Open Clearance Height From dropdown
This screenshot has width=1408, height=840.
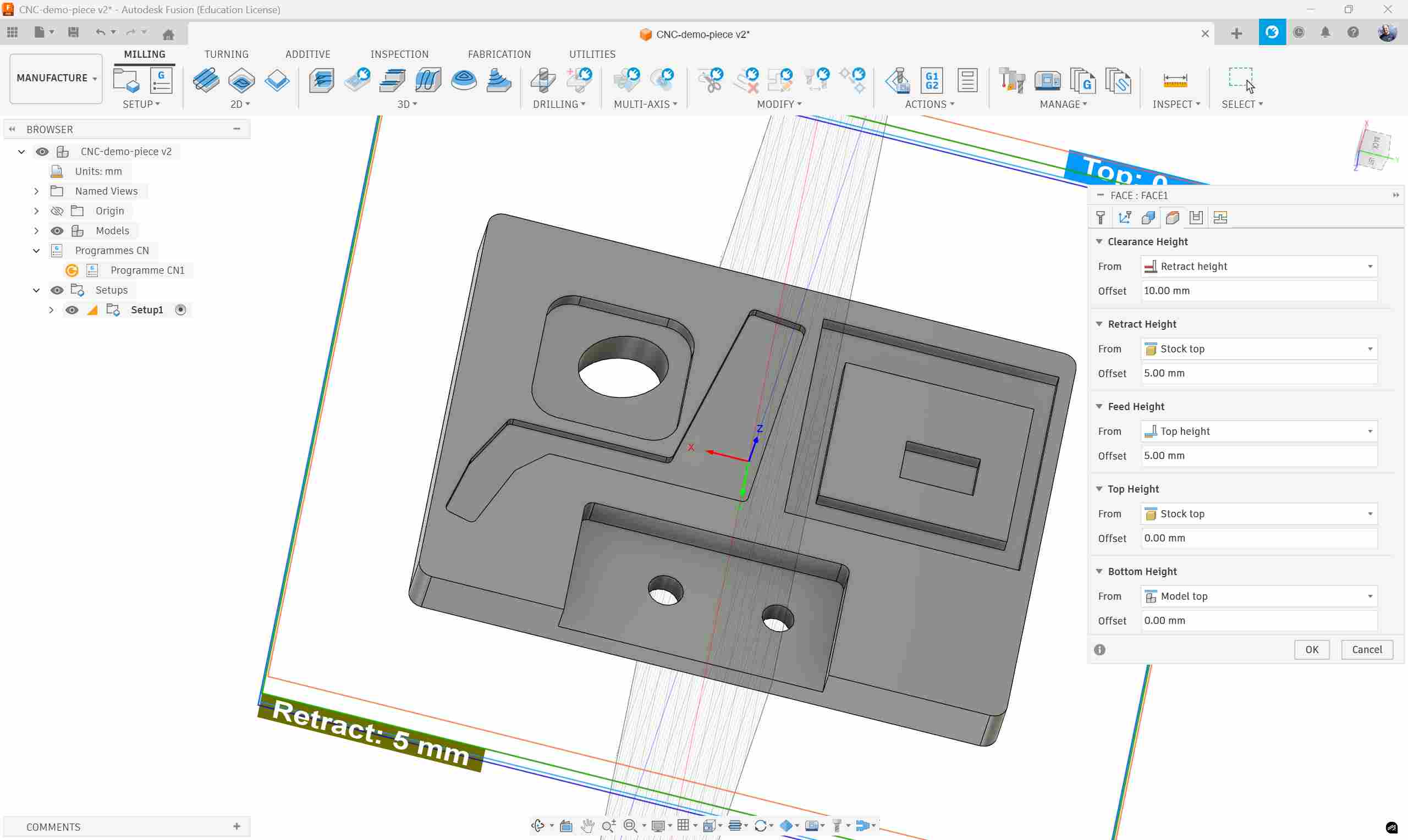pos(1258,267)
